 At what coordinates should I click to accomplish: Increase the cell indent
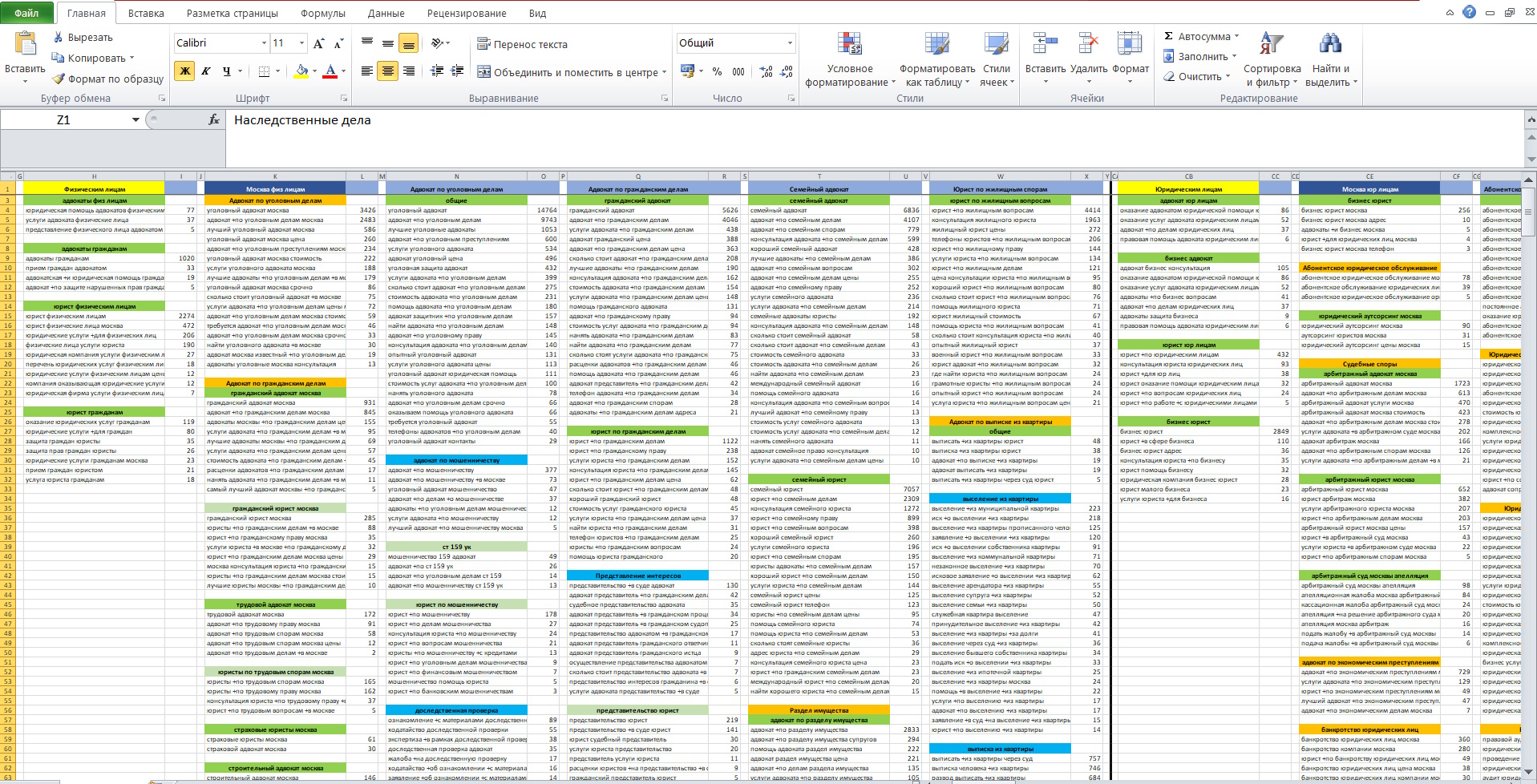coord(457,71)
